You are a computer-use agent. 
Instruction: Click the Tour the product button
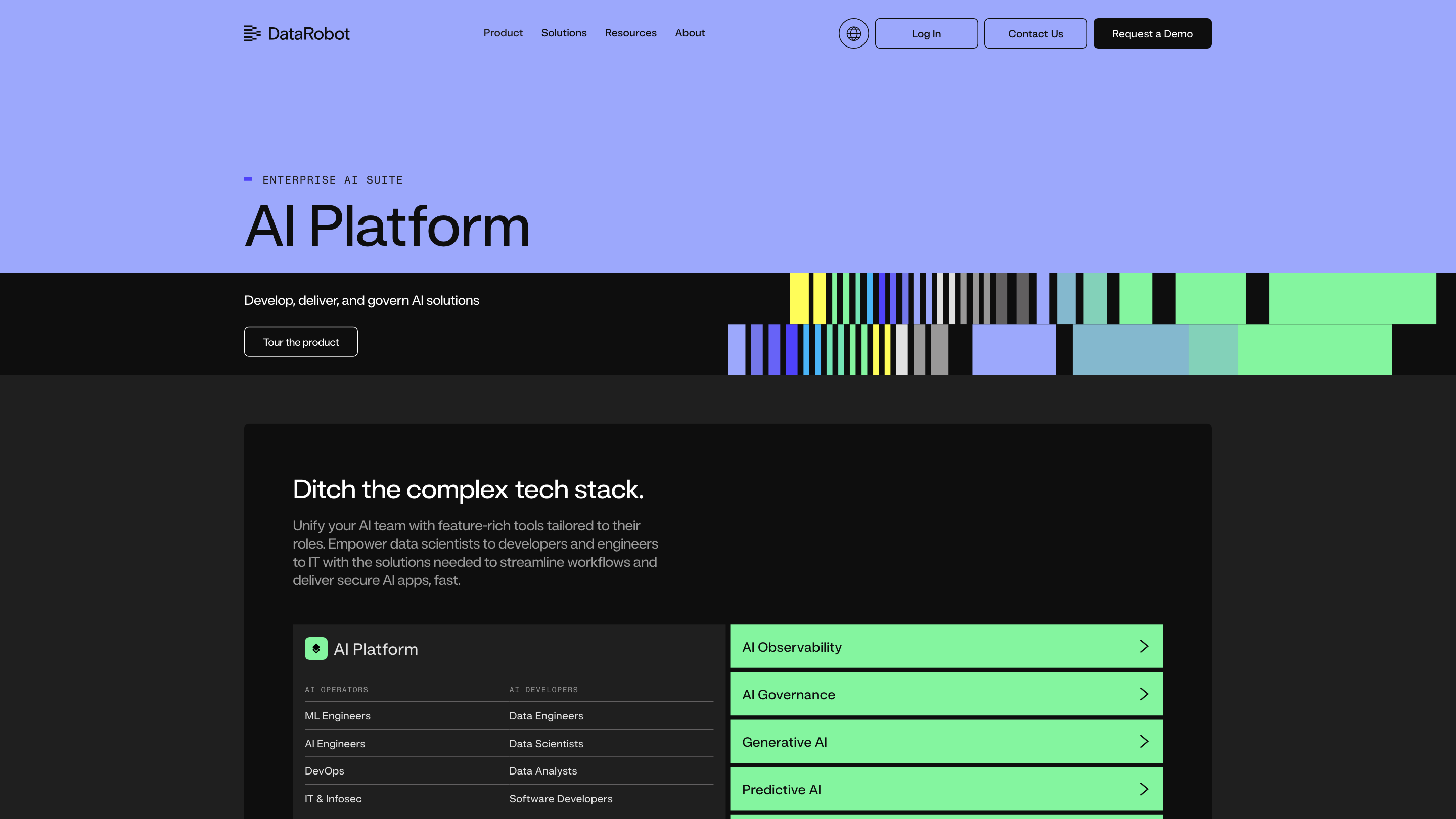click(300, 341)
